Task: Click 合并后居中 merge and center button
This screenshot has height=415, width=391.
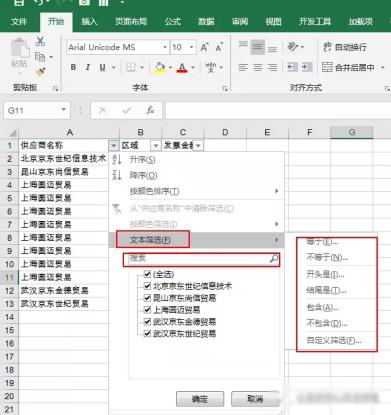Action: pyautogui.click(x=348, y=67)
